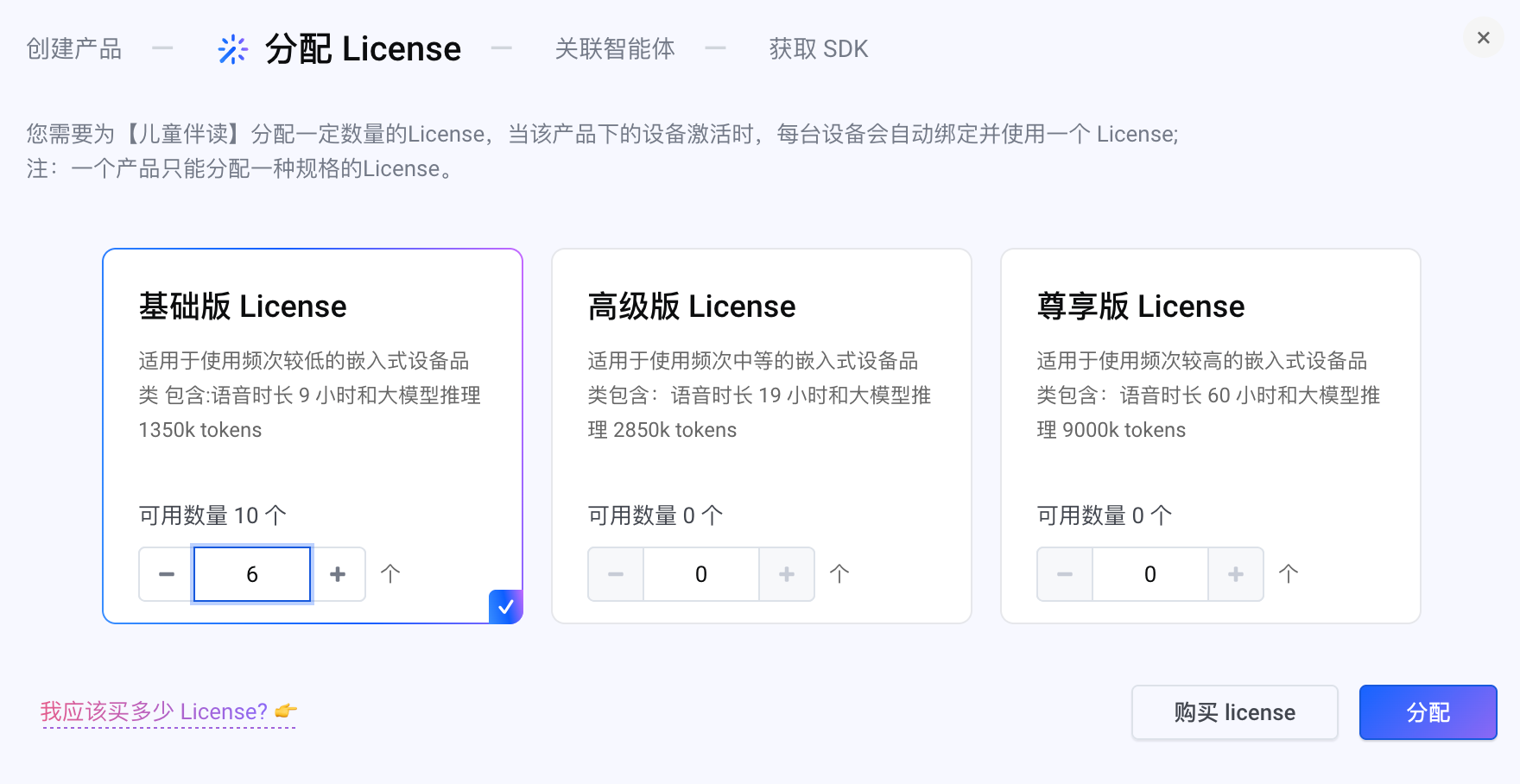
Task: Click the blue 分配 button
Action: (x=1428, y=712)
